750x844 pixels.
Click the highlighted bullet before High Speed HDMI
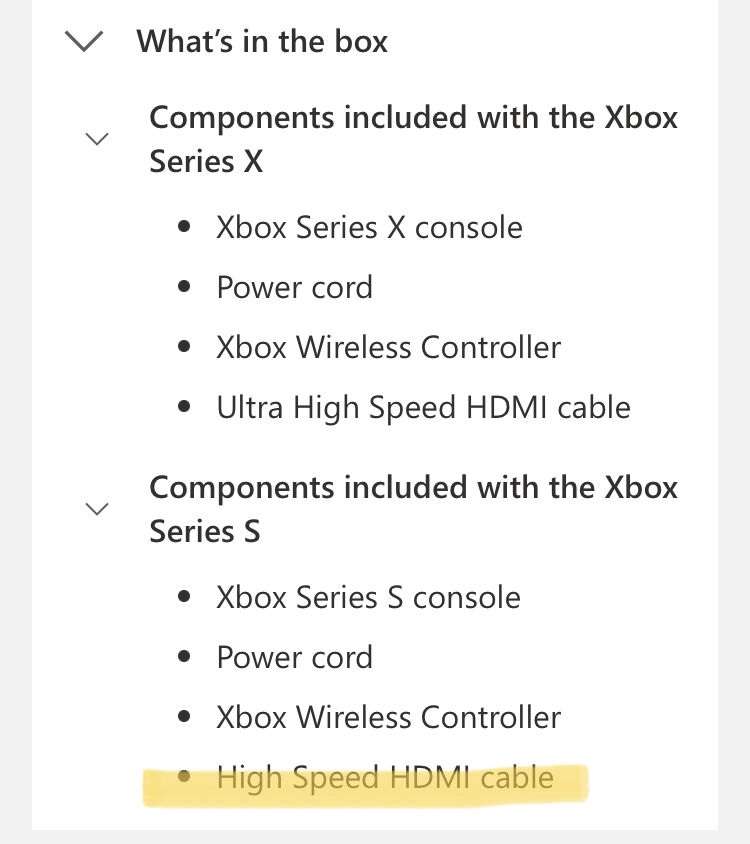click(x=184, y=776)
